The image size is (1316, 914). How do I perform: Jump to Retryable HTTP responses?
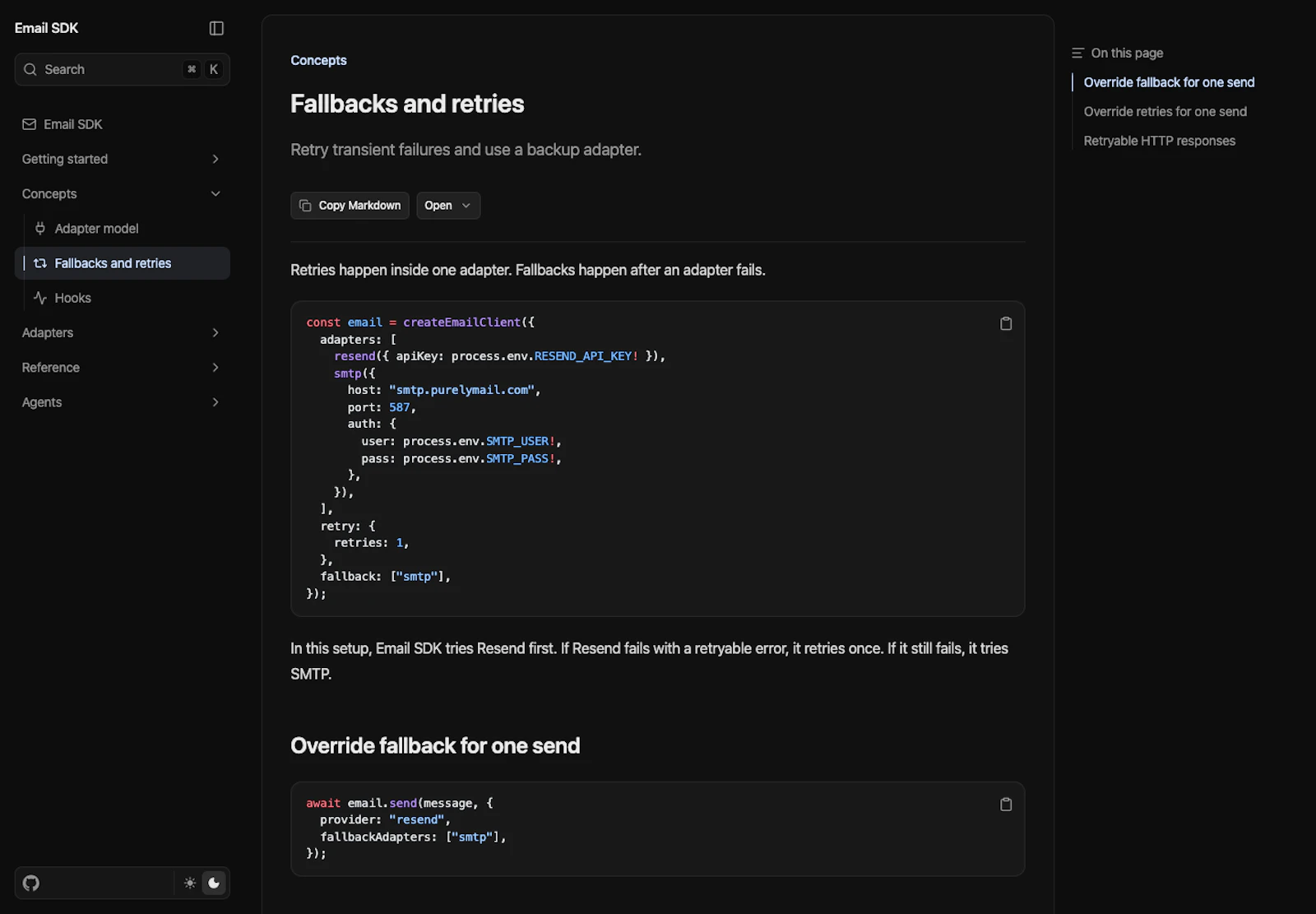[x=1159, y=141]
